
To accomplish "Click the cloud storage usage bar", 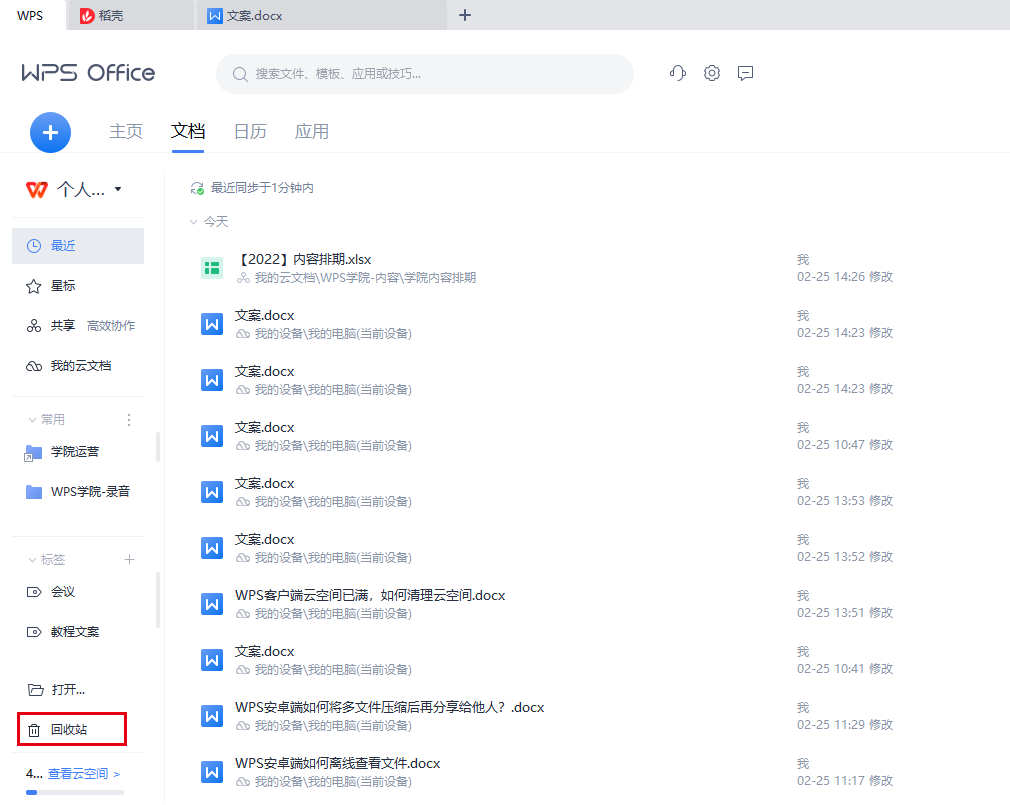I will pos(75,793).
